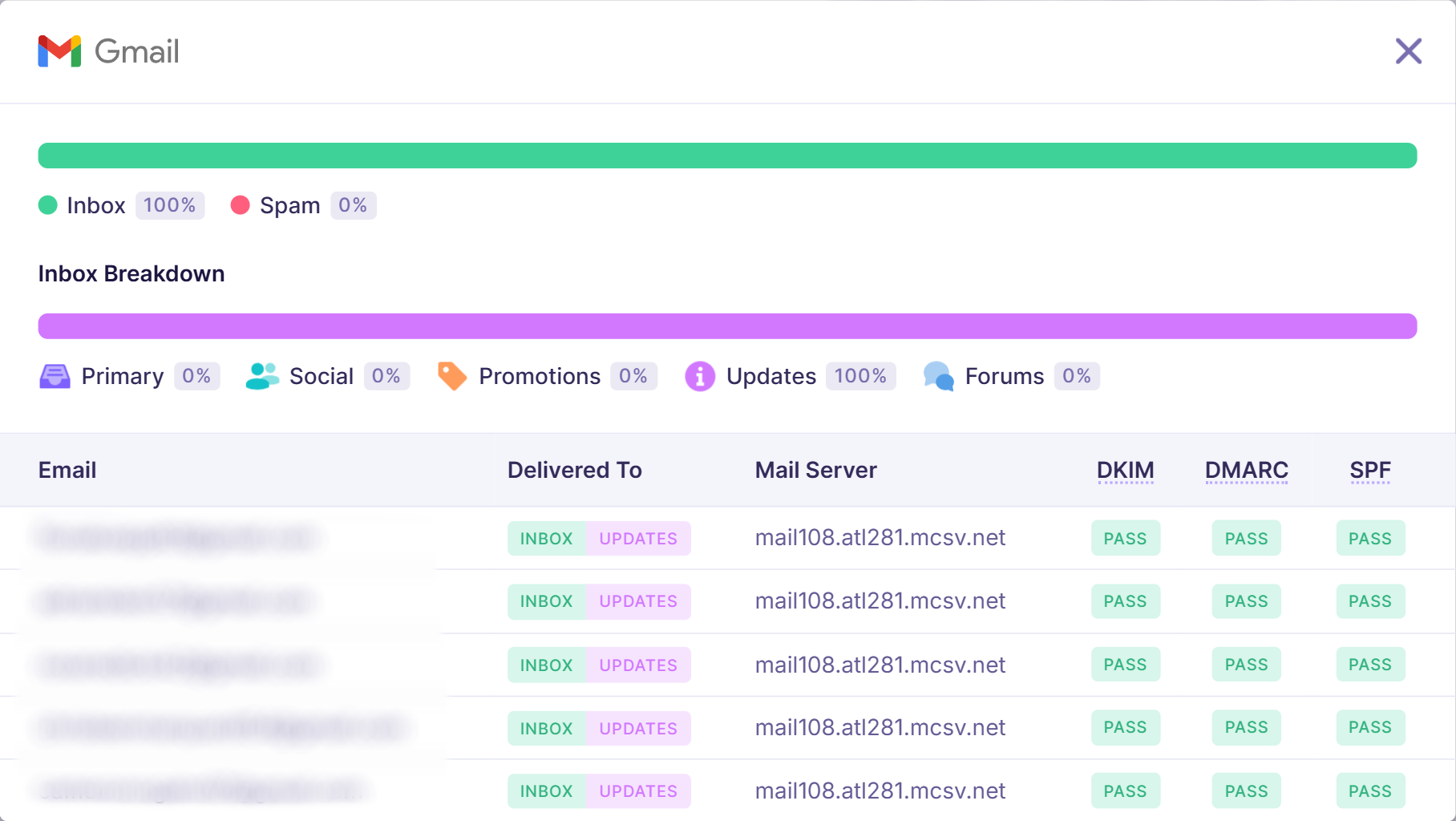The image size is (1456, 821).
Task: Select the Primary 0% badge
Action: (196, 376)
